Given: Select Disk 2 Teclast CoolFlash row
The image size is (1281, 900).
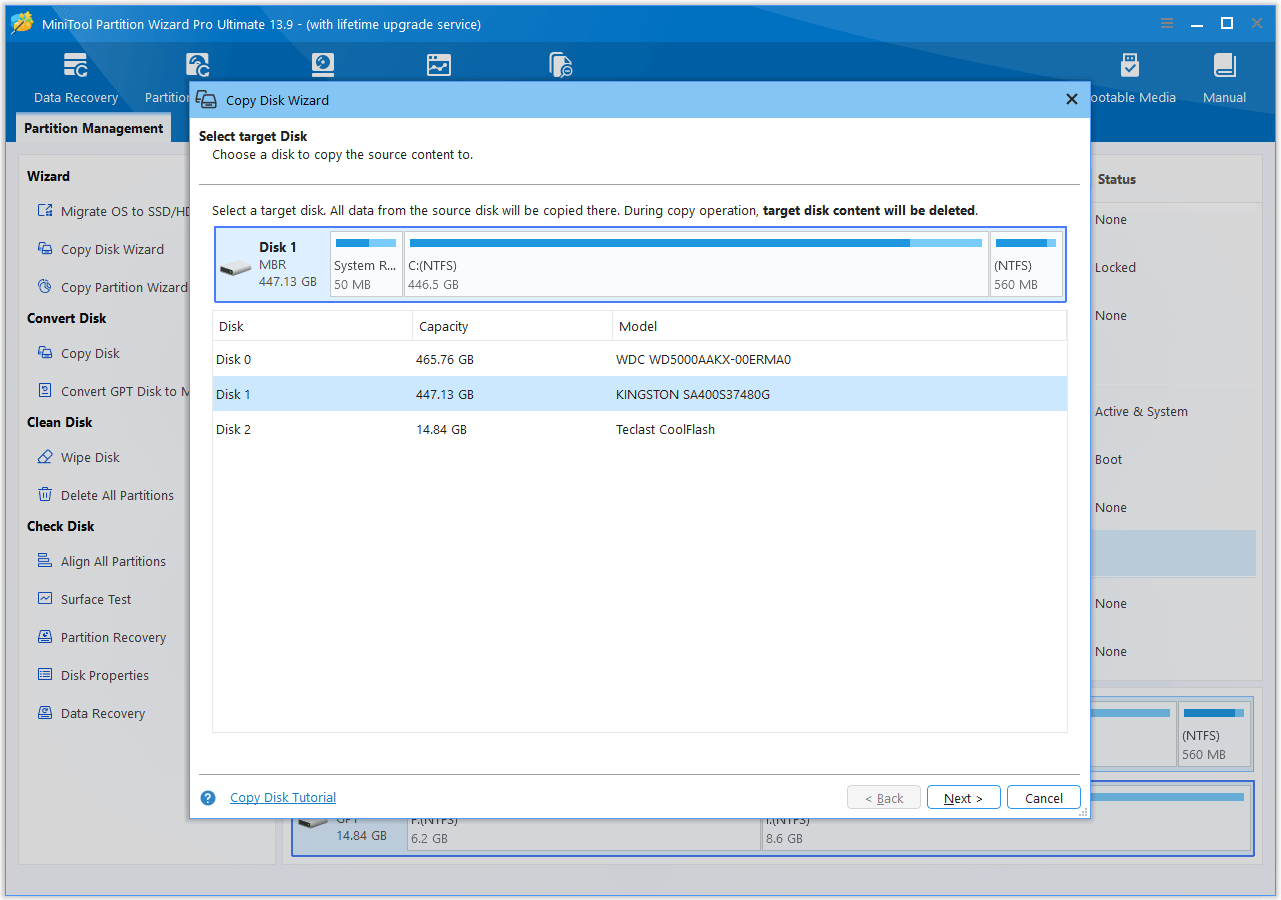Looking at the screenshot, I should 640,429.
